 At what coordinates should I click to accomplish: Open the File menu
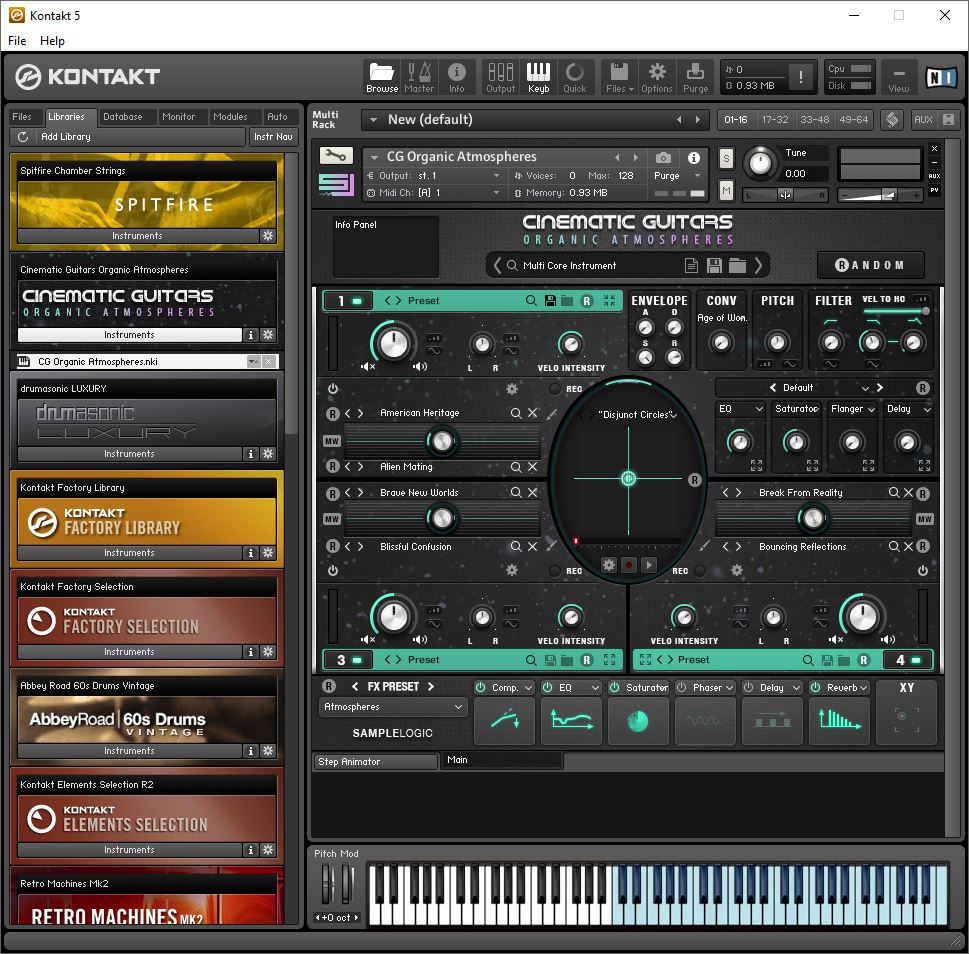coord(17,41)
